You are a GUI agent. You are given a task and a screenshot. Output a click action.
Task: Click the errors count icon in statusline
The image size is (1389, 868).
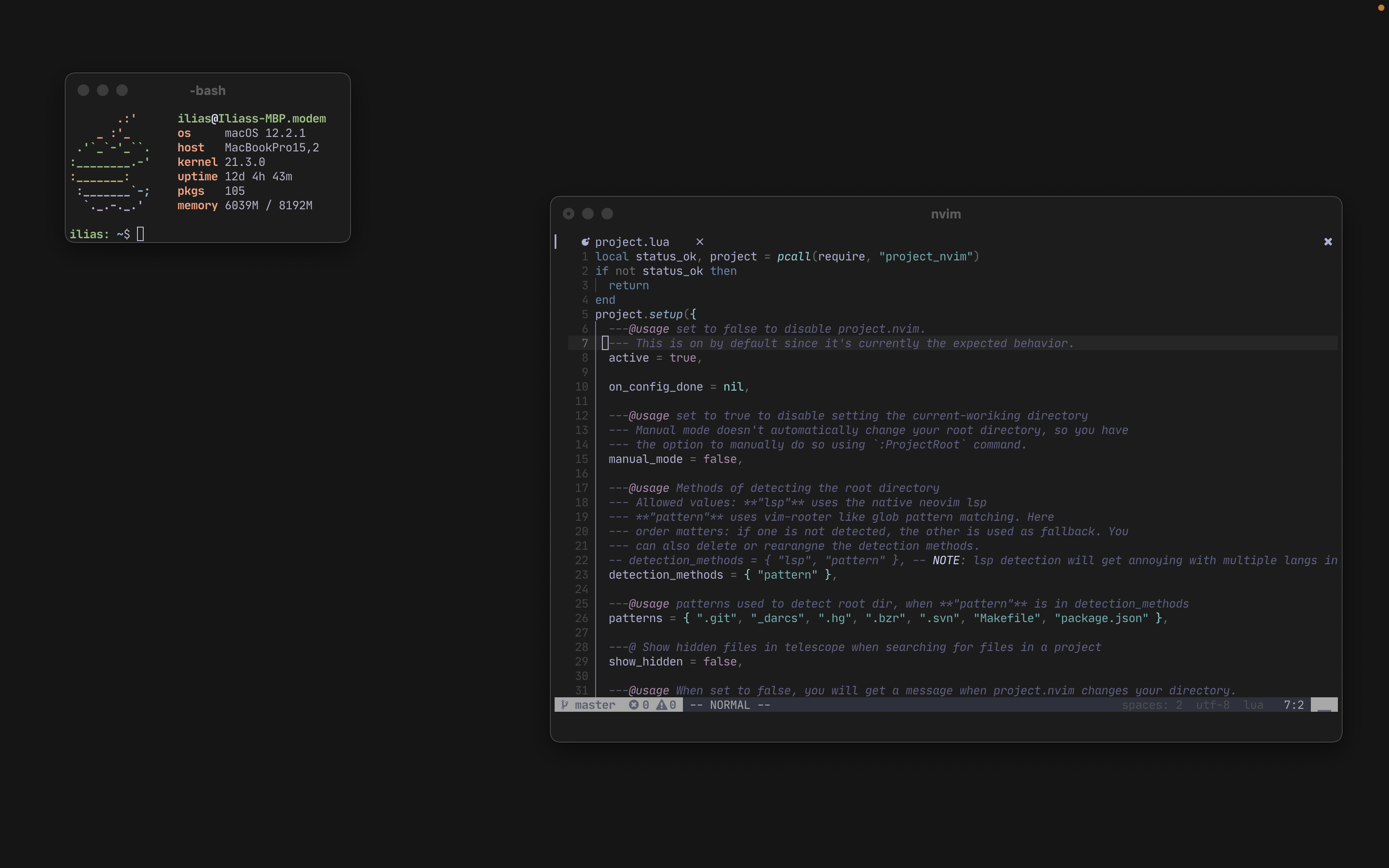(x=634, y=705)
